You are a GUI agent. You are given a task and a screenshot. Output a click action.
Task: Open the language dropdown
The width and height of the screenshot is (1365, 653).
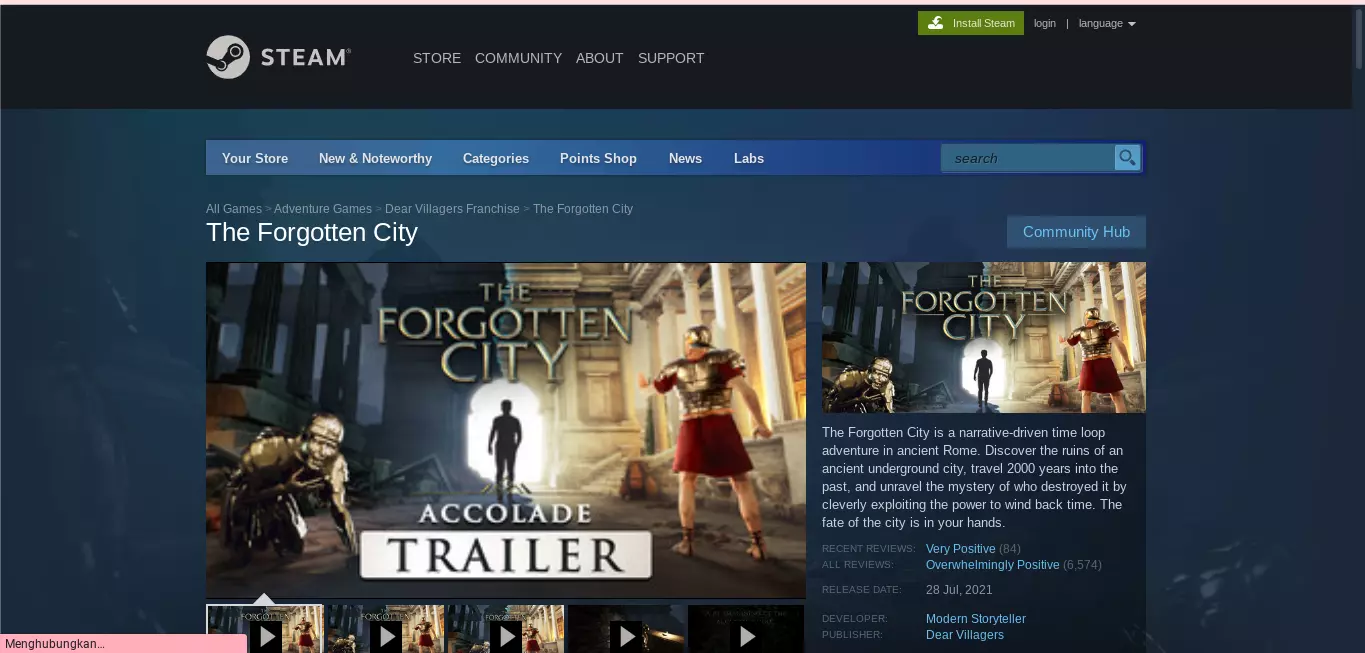1106,23
